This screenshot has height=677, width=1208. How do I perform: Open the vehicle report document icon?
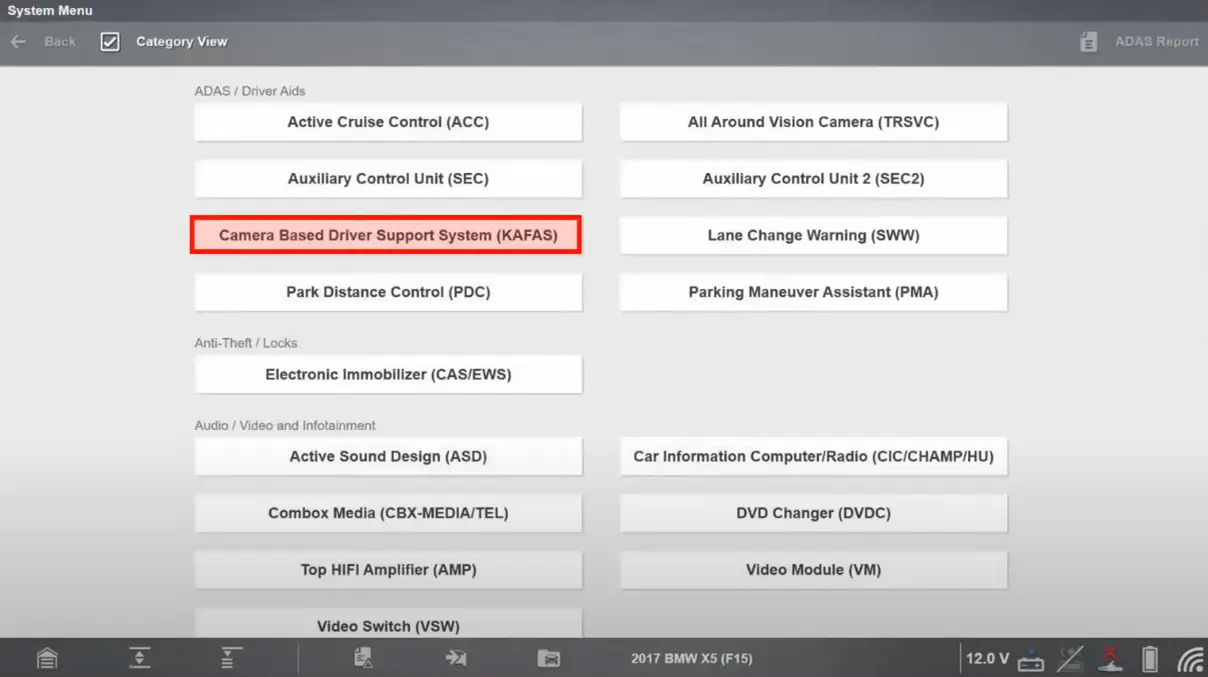click(363, 658)
